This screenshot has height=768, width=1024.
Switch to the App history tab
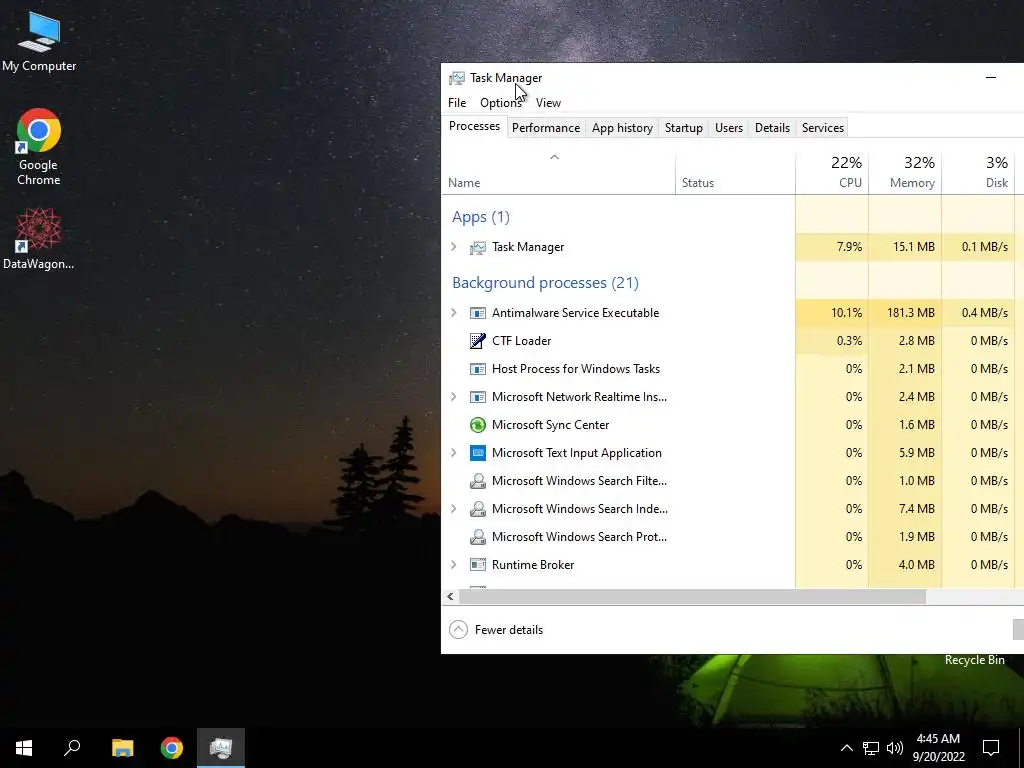[622, 128]
